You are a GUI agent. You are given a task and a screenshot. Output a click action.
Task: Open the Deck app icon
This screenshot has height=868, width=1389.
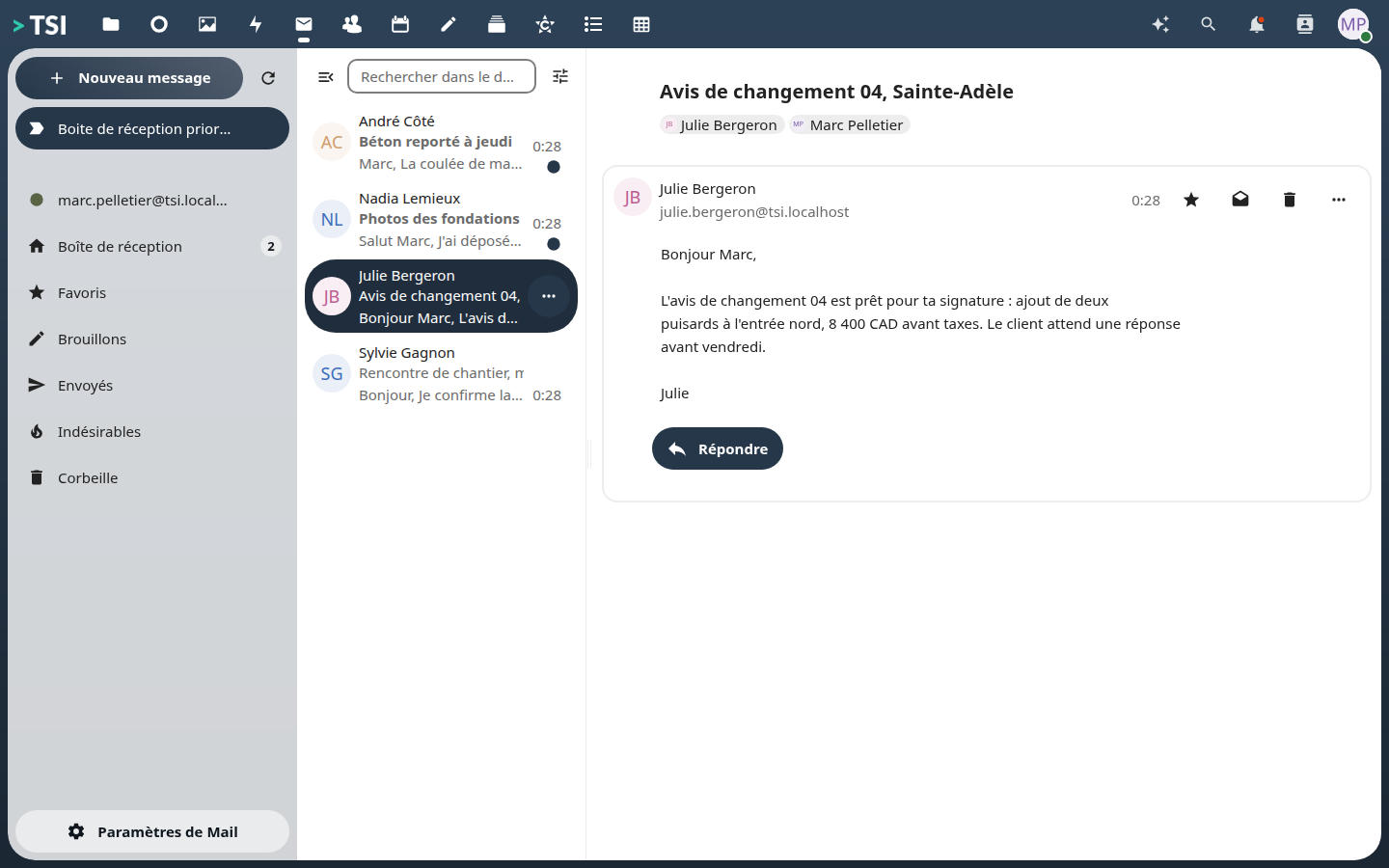point(497,24)
